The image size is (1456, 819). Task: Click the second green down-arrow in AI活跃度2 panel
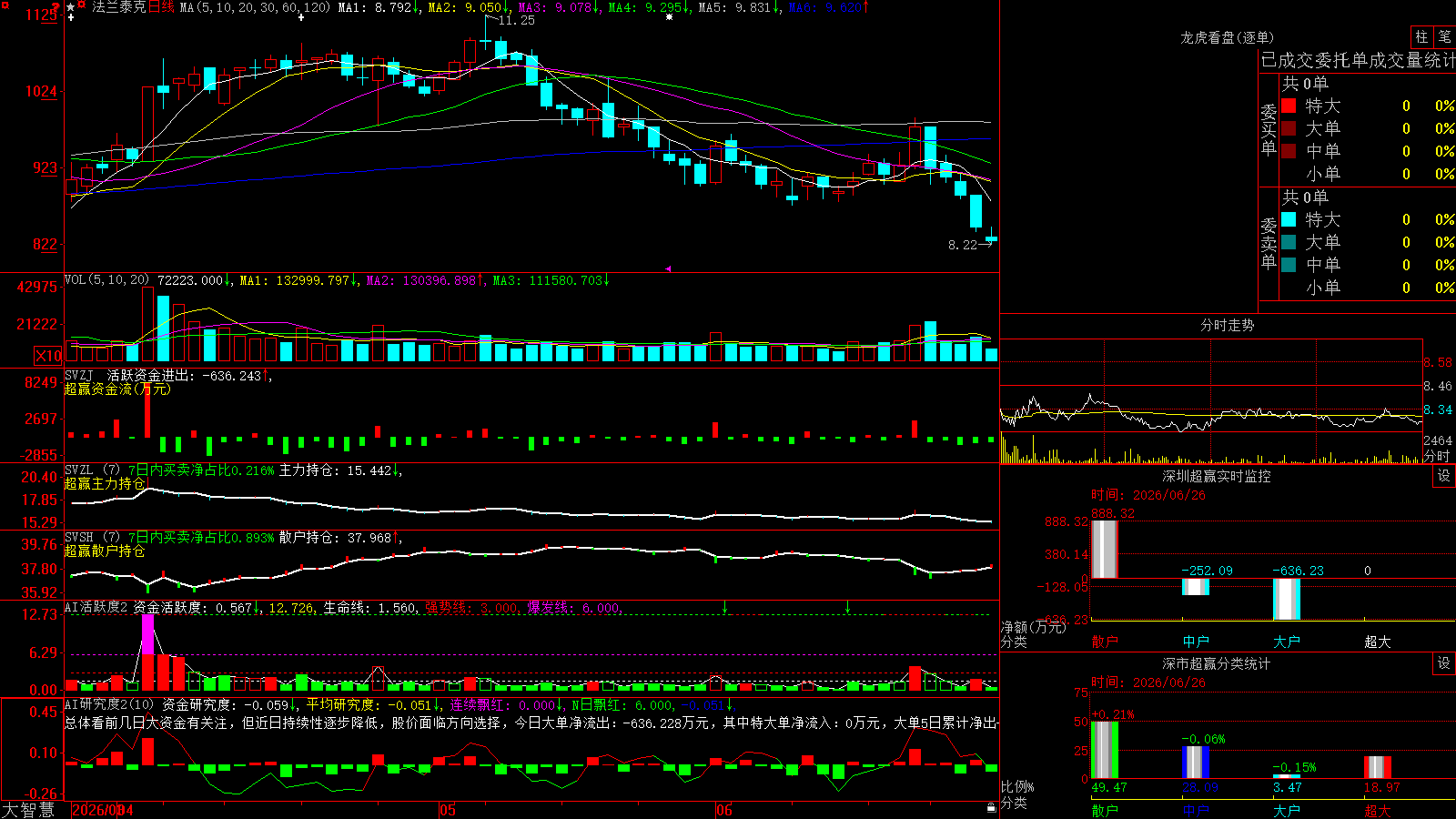[x=847, y=607]
